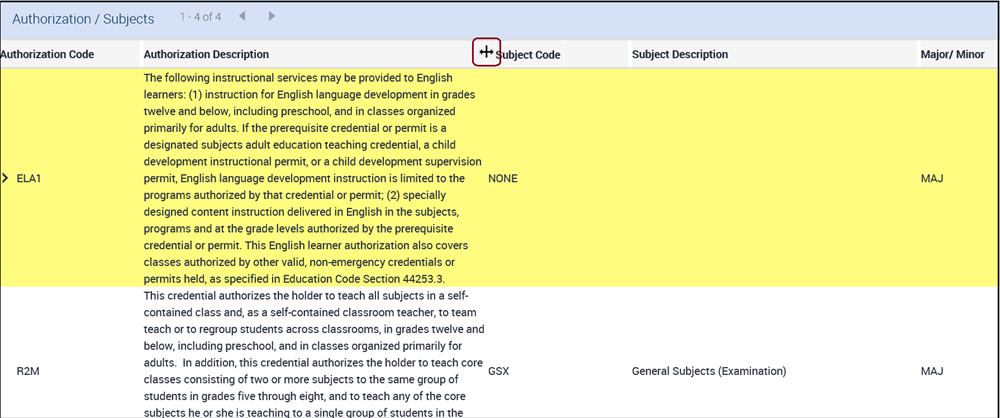Go to the next records page arrow

click(272, 17)
